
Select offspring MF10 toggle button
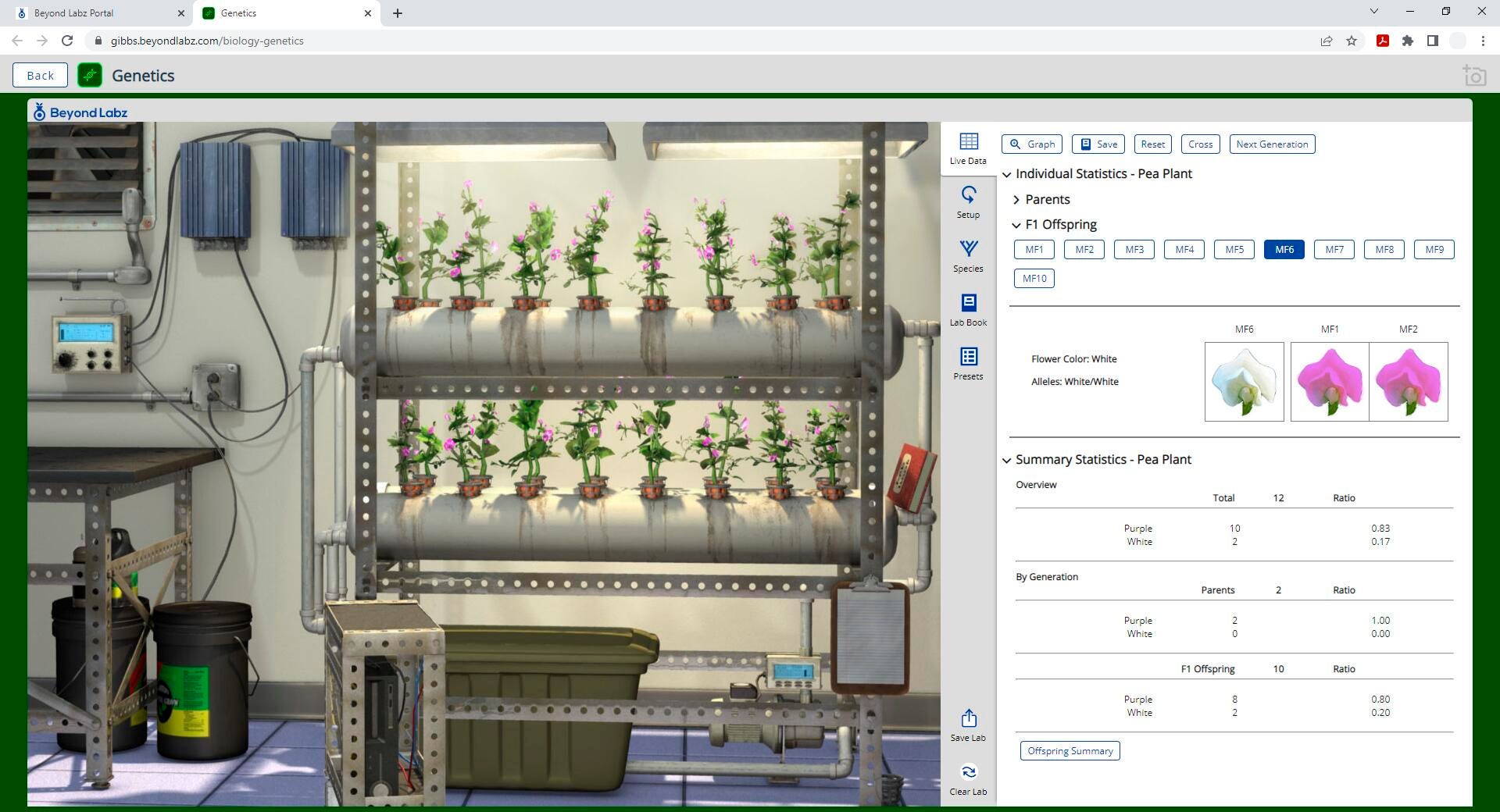point(1034,279)
